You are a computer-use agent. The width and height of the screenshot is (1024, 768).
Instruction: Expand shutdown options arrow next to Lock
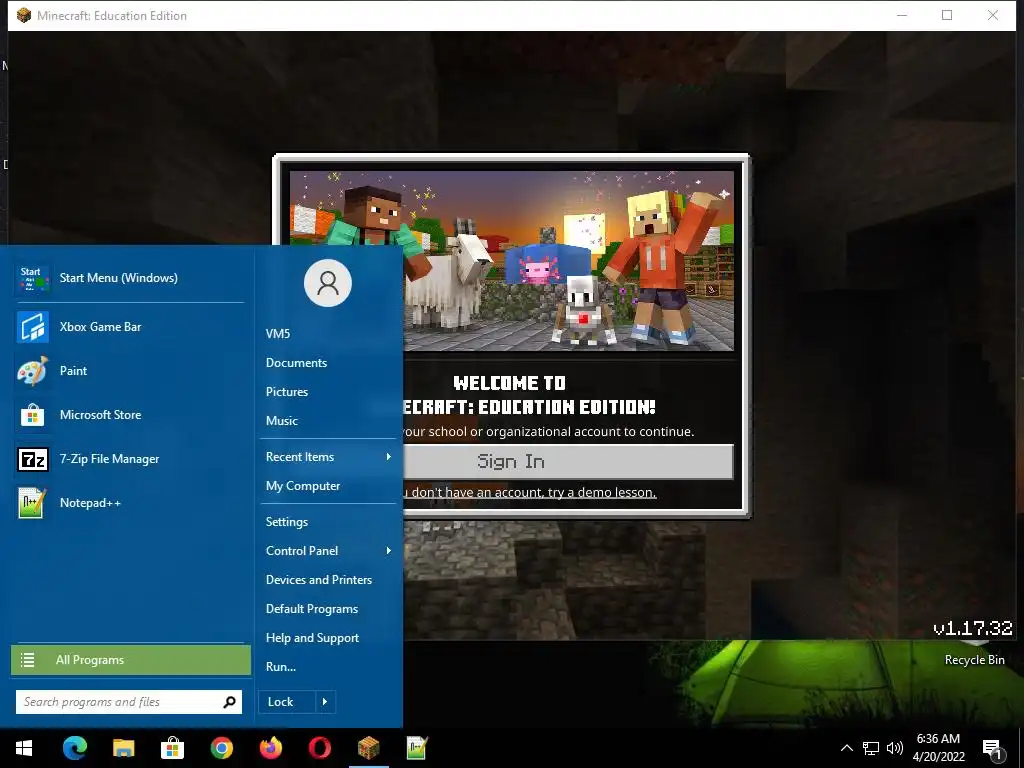click(x=325, y=702)
